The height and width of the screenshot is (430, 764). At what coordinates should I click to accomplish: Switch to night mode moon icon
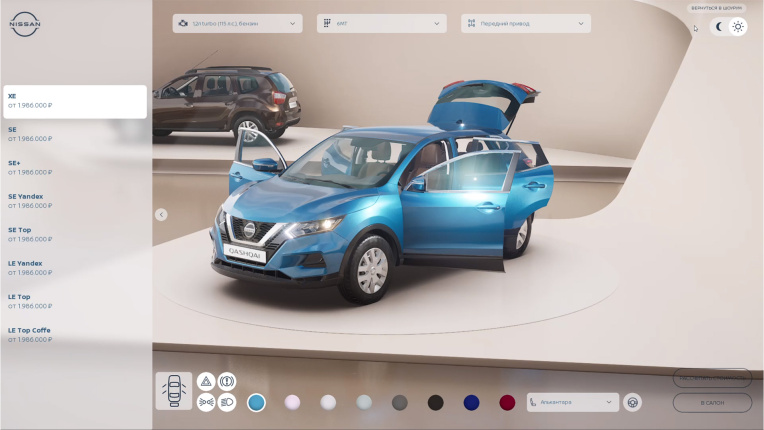click(719, 27)
